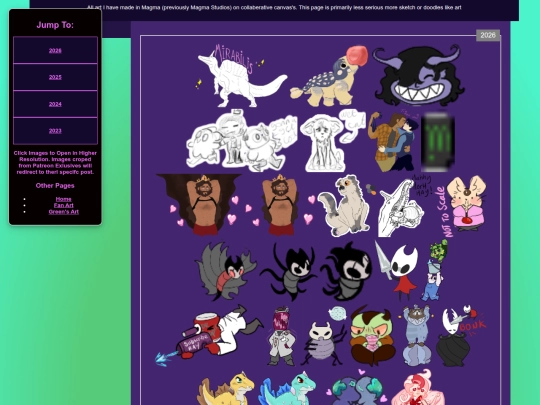Click the Other Pages heading
Viewport: 540px width, 405px height.
55,186
